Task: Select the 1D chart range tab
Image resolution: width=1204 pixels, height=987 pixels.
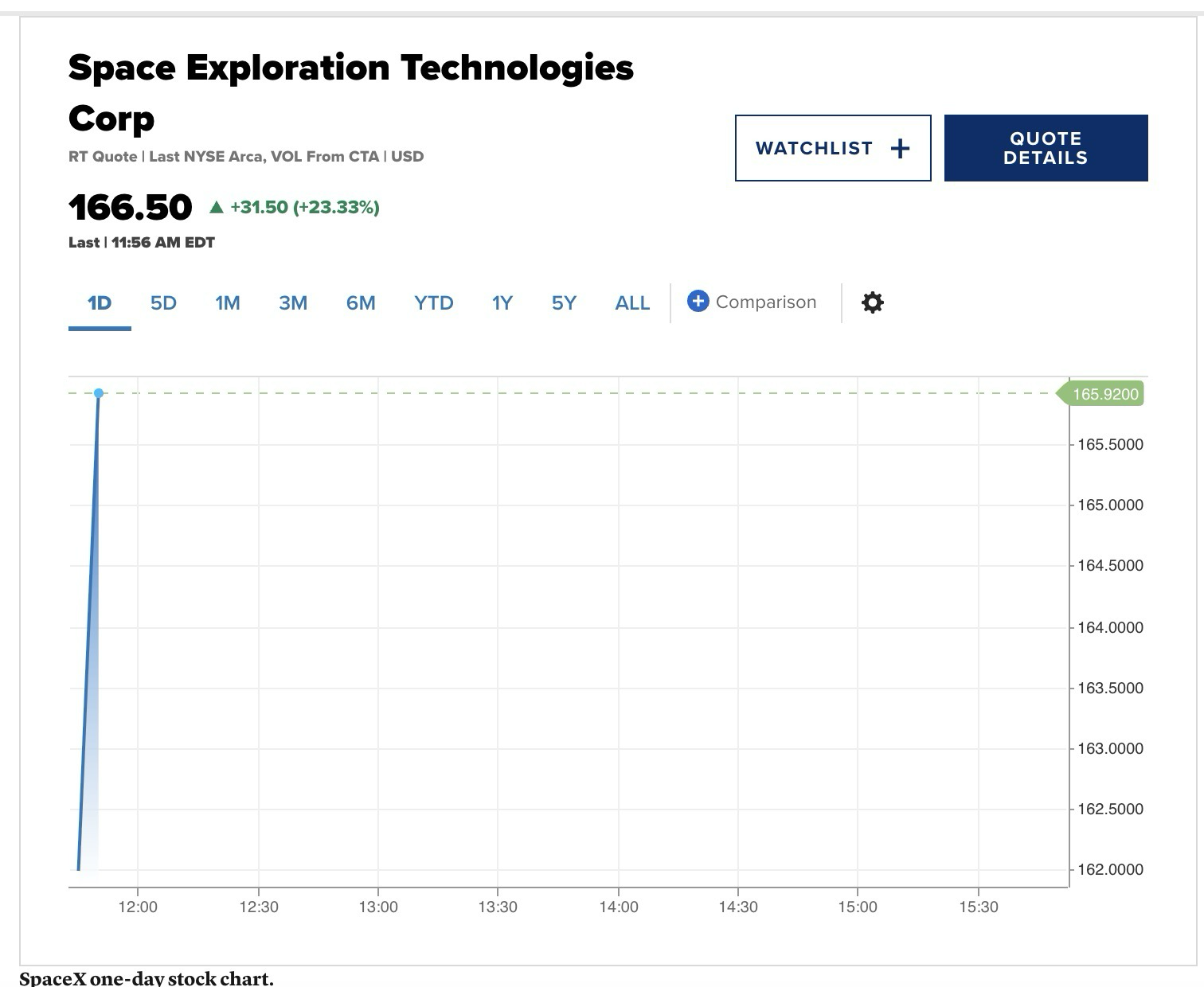Action: [100, 303]
